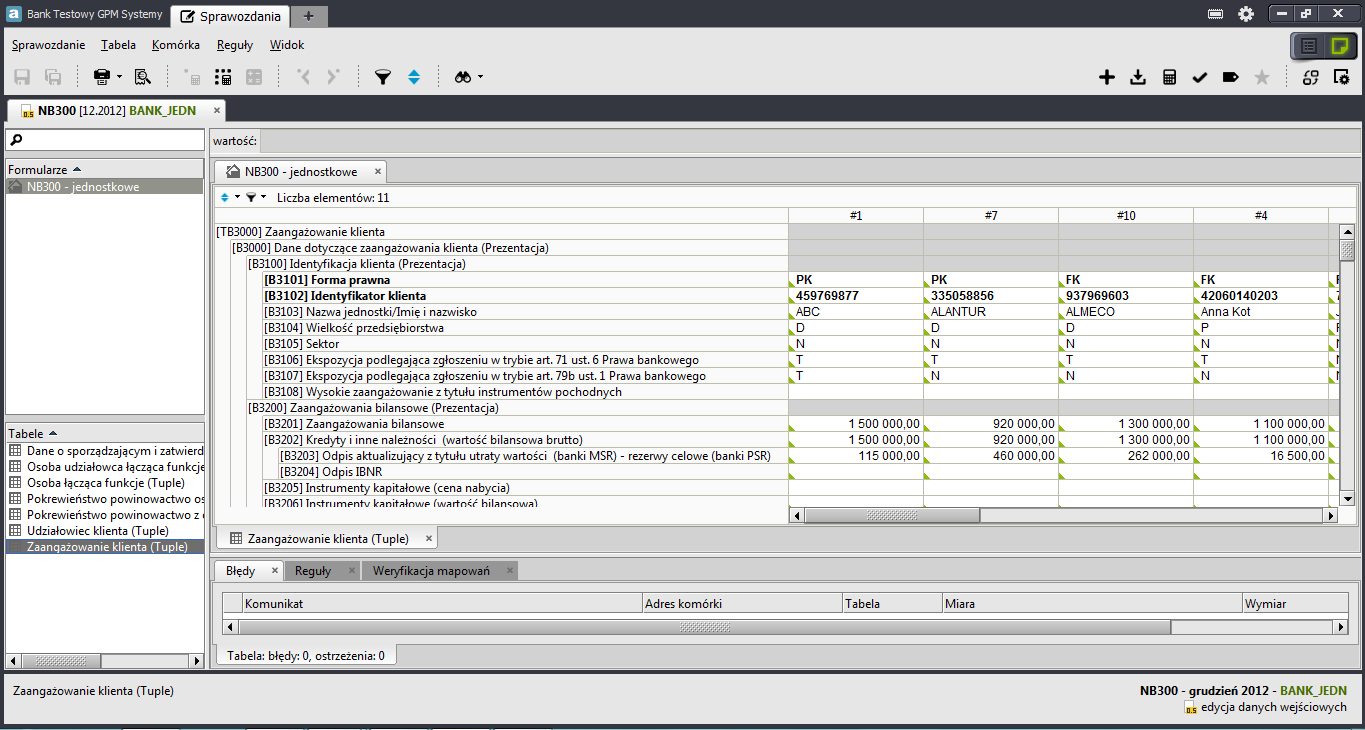Click the cell with value 459769877

[x=856, y=296]
